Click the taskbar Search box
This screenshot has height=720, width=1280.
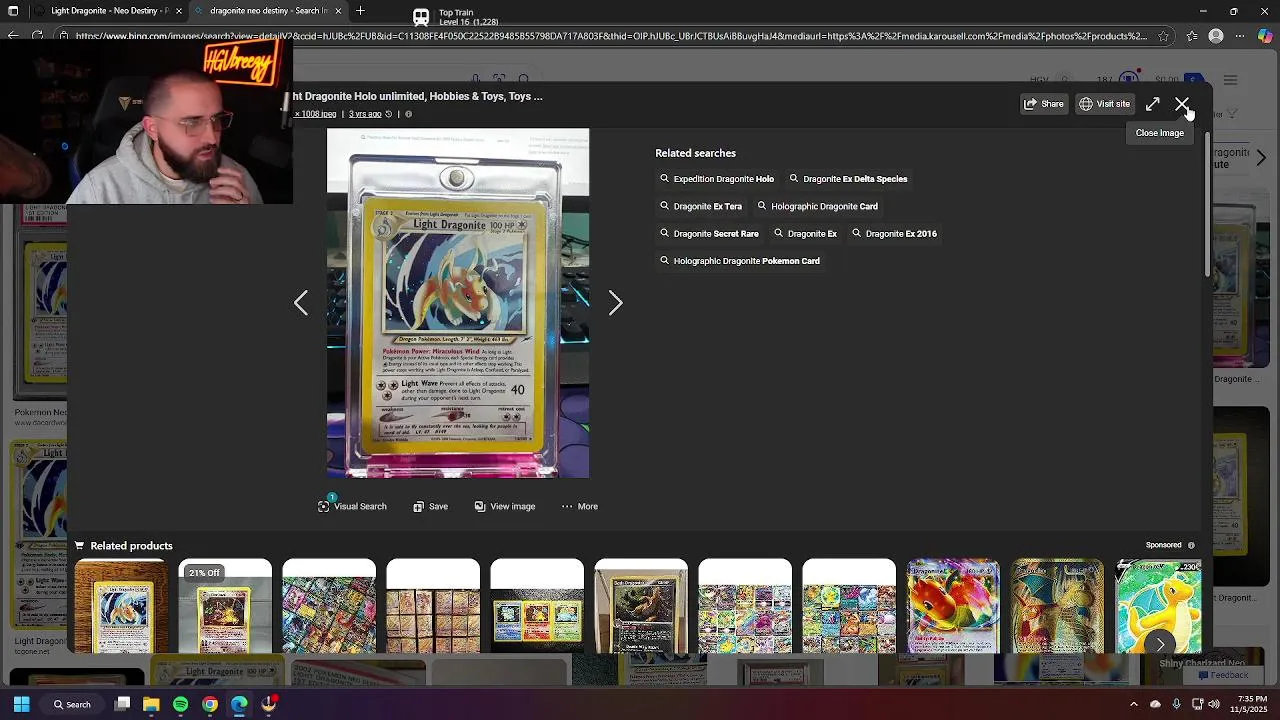(x=73, y=704)
